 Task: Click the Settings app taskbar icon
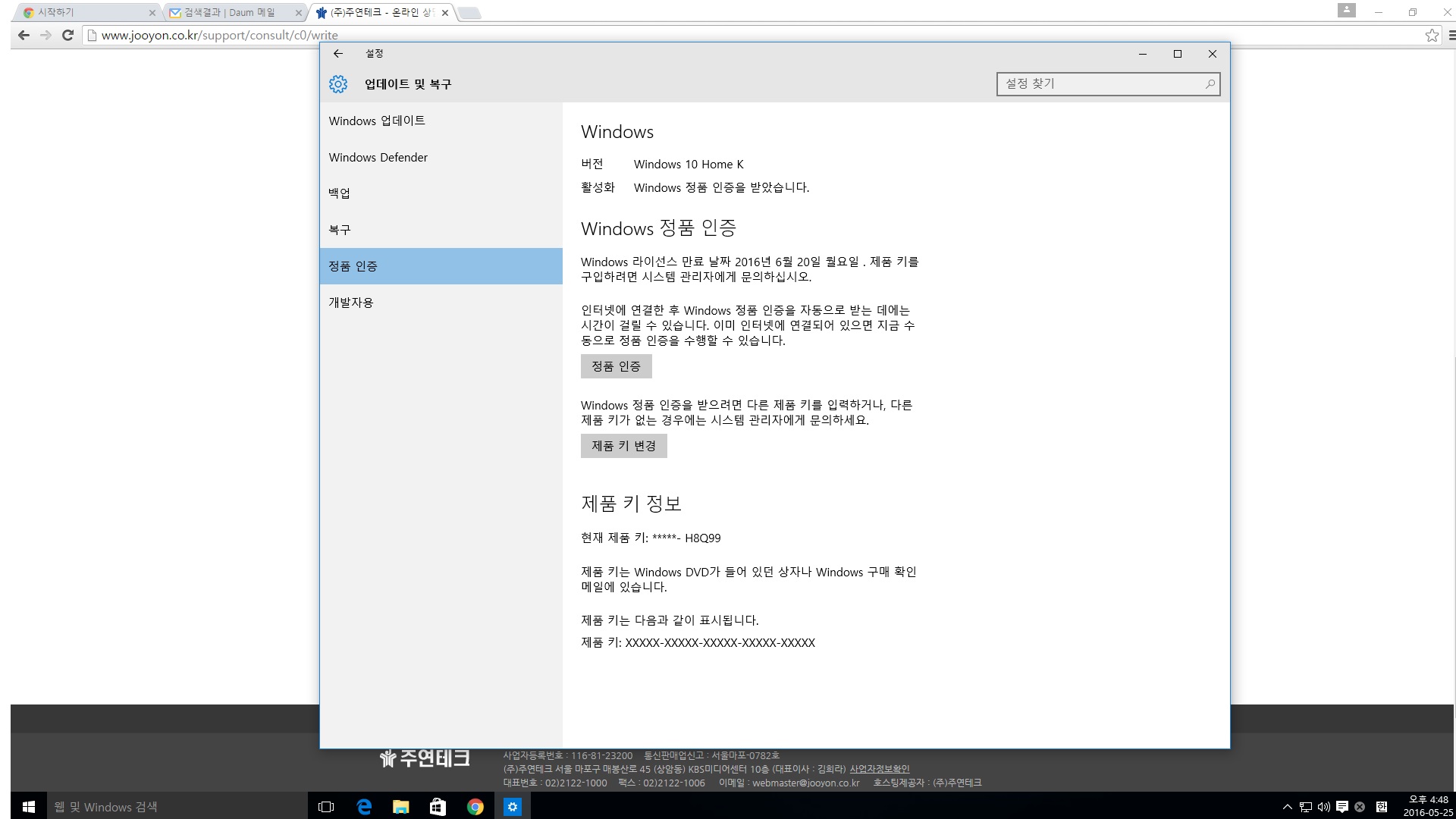[x=513, y=806]
